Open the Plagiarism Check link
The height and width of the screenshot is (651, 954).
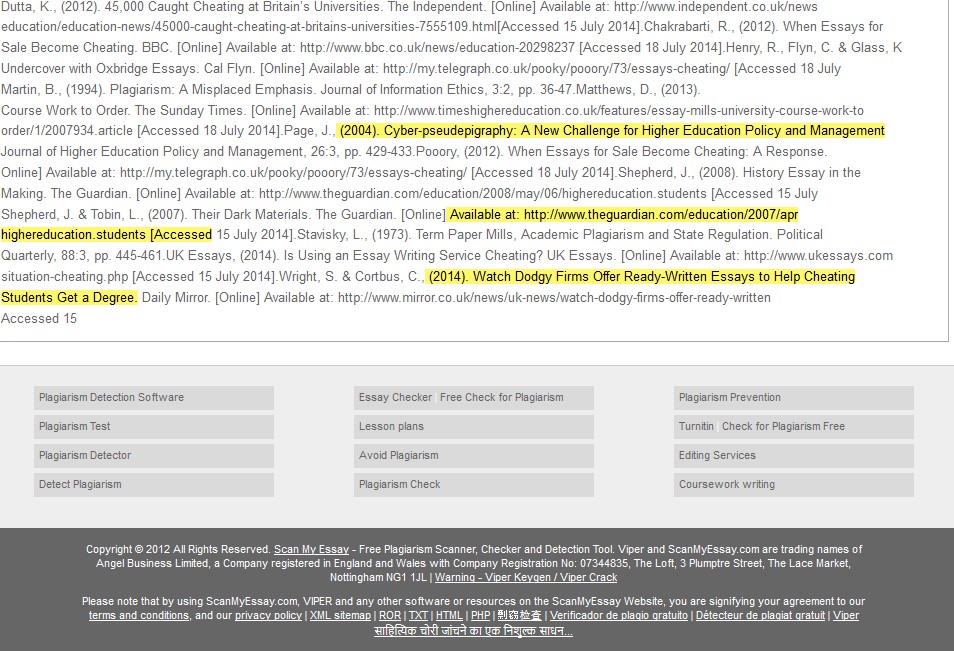click(399, 484)
